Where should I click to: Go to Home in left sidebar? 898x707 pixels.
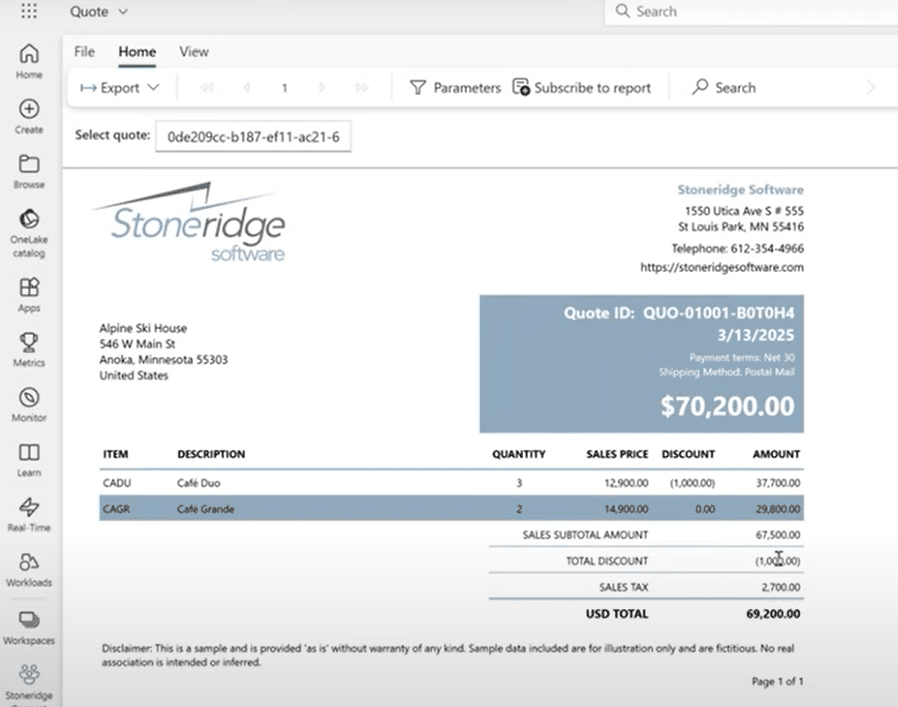click(29, 60)
